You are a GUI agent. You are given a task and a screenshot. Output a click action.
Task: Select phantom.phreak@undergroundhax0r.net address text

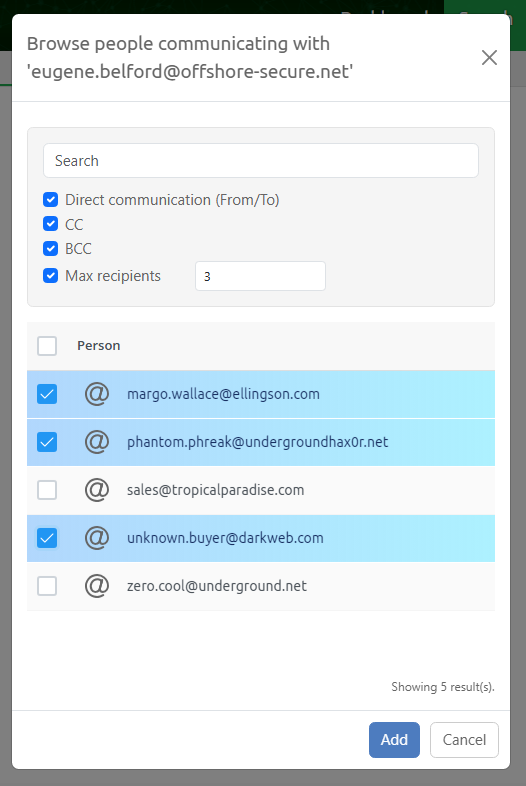257,442
